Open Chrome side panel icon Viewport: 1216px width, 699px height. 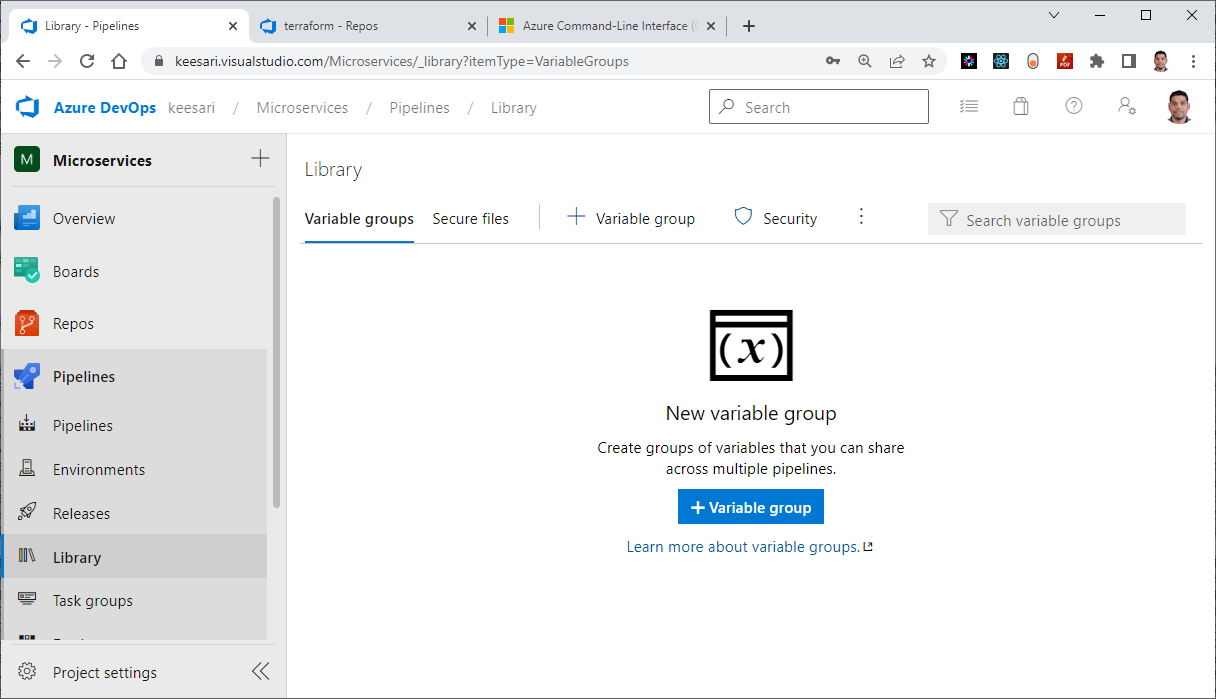[1128, 61]
